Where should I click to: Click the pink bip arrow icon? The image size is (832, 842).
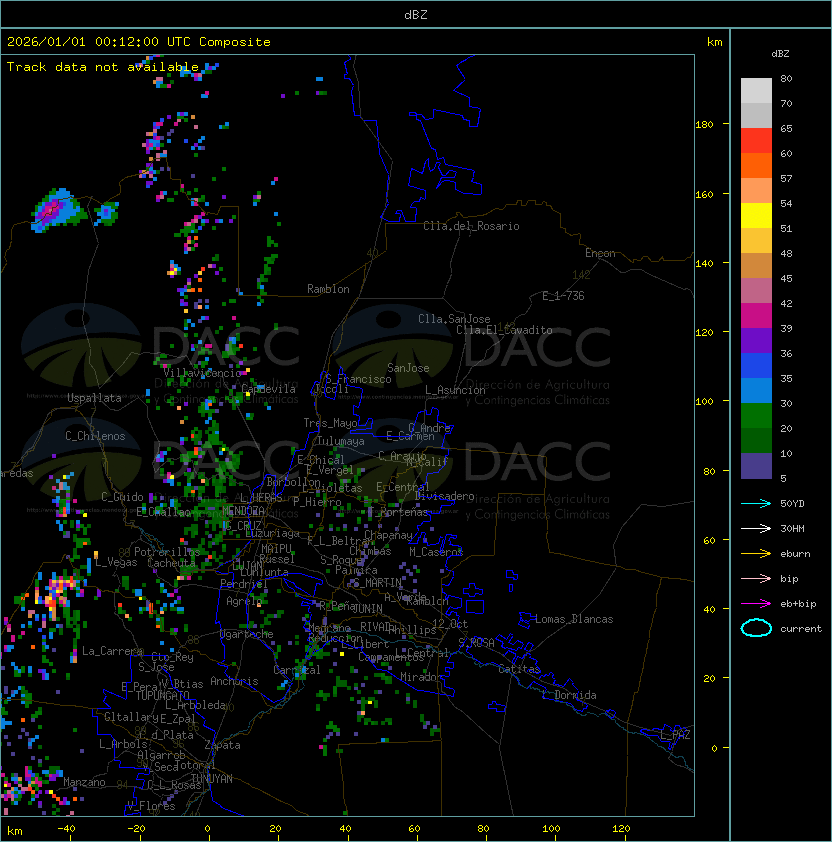point(756,579)
